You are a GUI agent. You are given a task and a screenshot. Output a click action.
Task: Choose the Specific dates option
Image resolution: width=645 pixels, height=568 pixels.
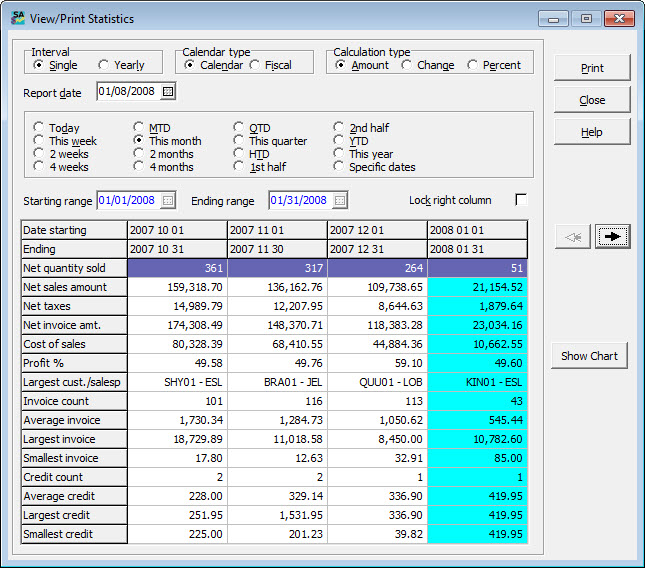click(x=340, y=167)
